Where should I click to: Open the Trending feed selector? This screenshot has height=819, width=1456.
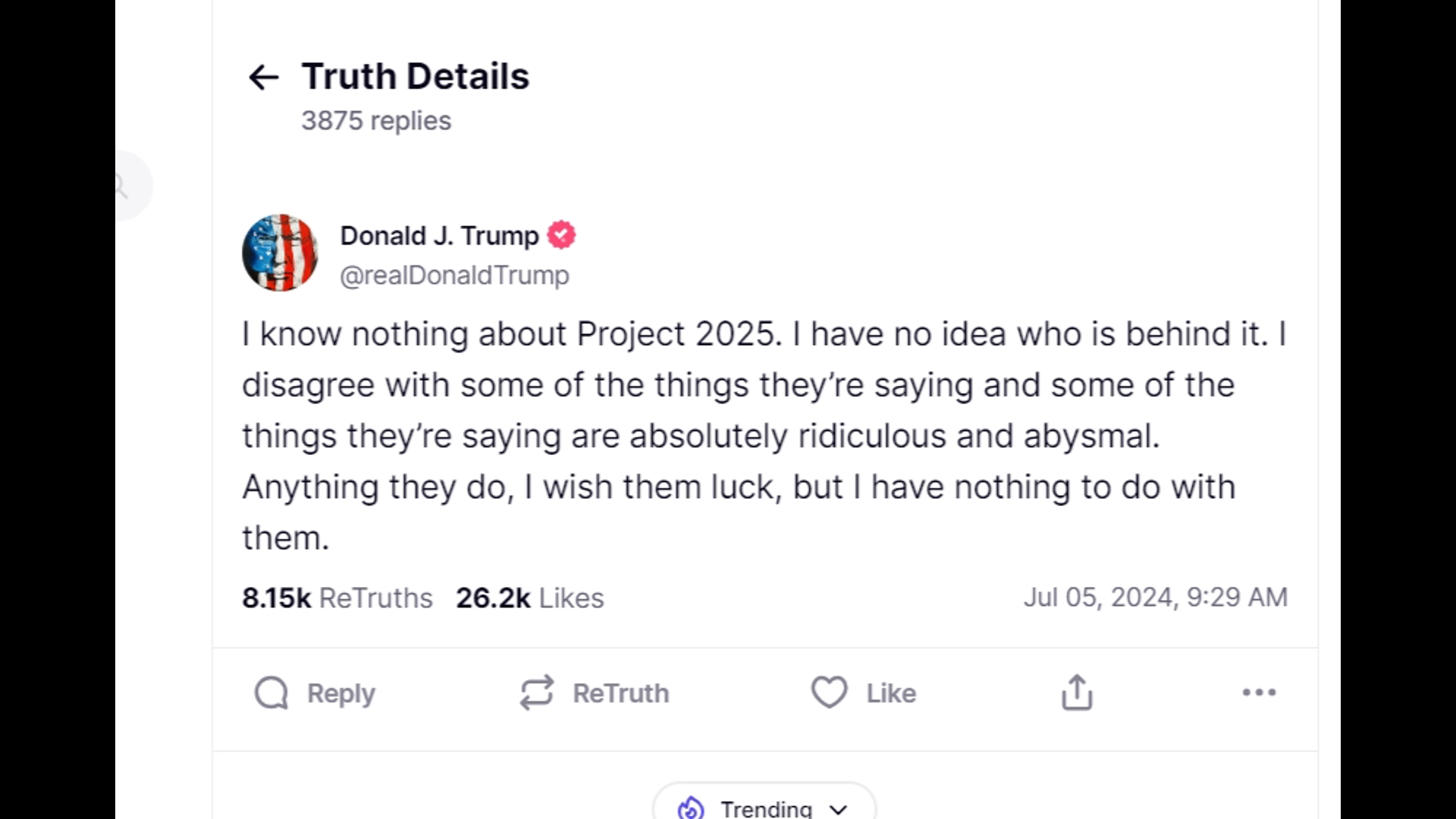pos(764,808)
